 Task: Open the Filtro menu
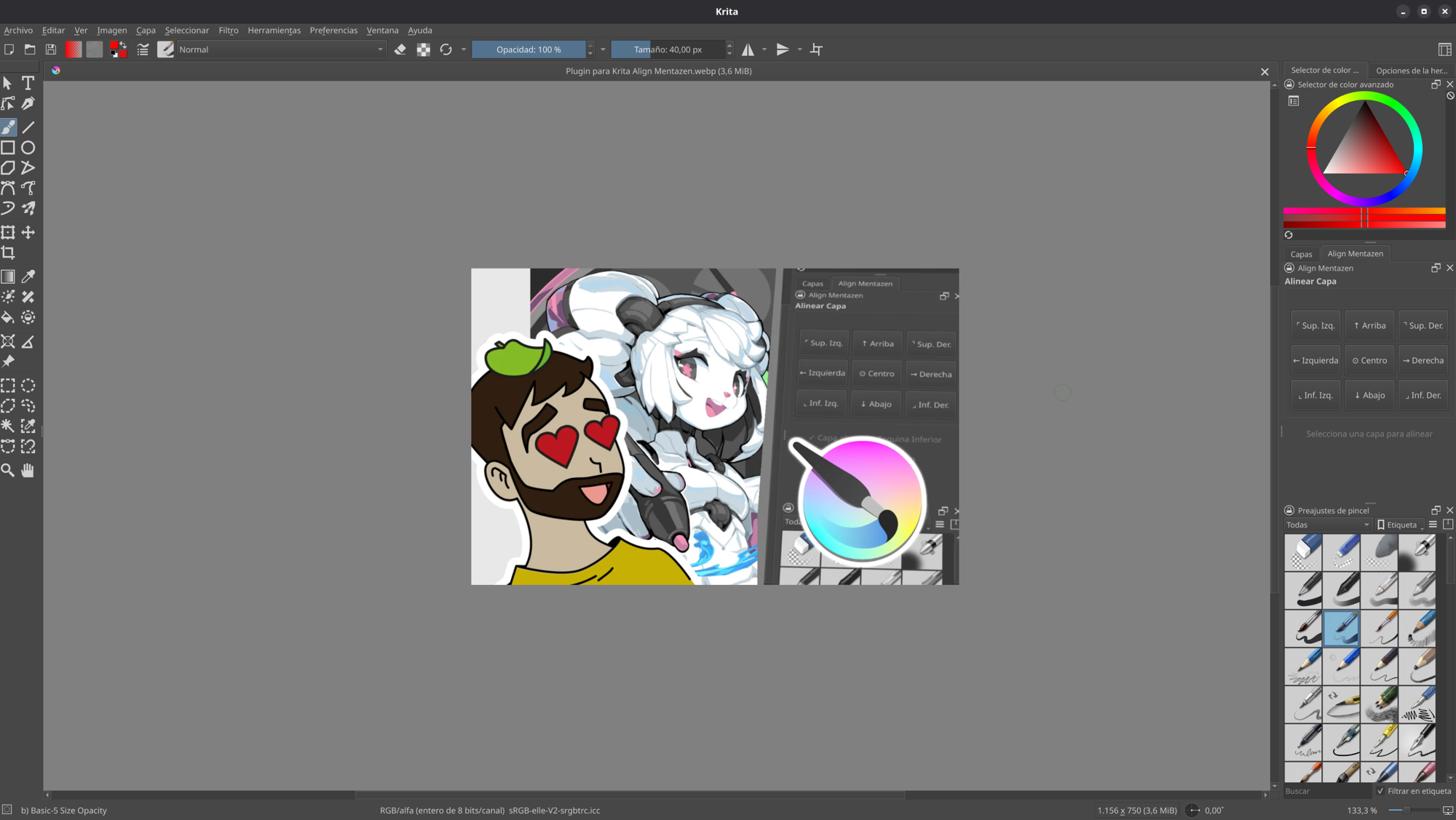[x=228, y=31]
